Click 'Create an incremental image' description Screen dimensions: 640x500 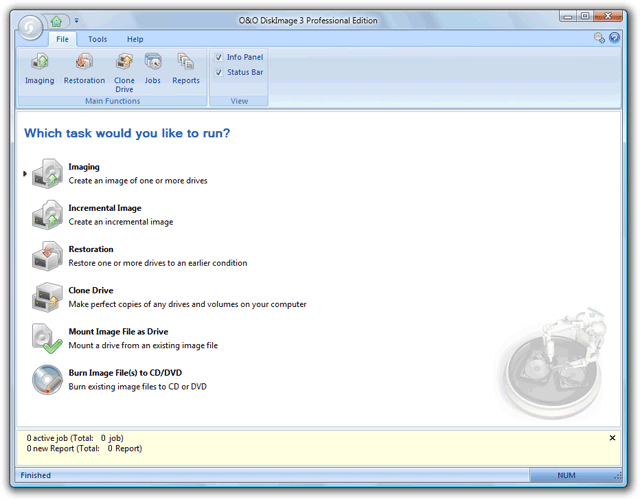[x=120, y=222]
